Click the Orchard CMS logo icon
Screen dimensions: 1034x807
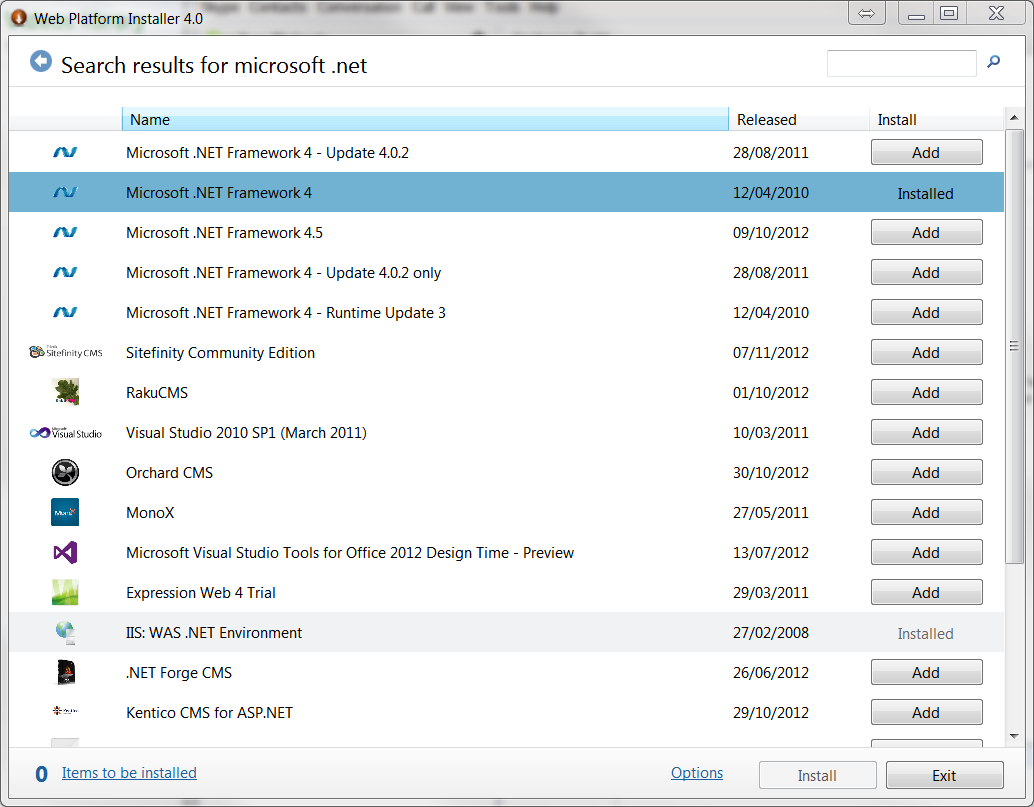click(64, 472)
